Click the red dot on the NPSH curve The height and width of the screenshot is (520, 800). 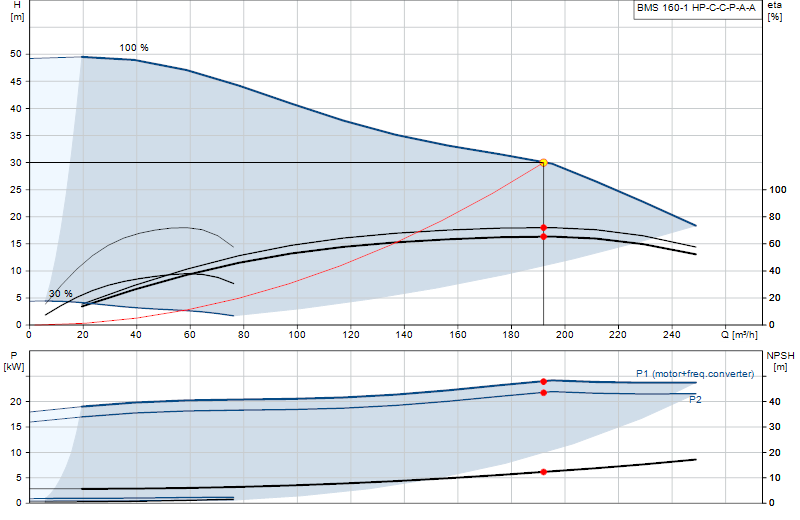(x=543, y=472)
